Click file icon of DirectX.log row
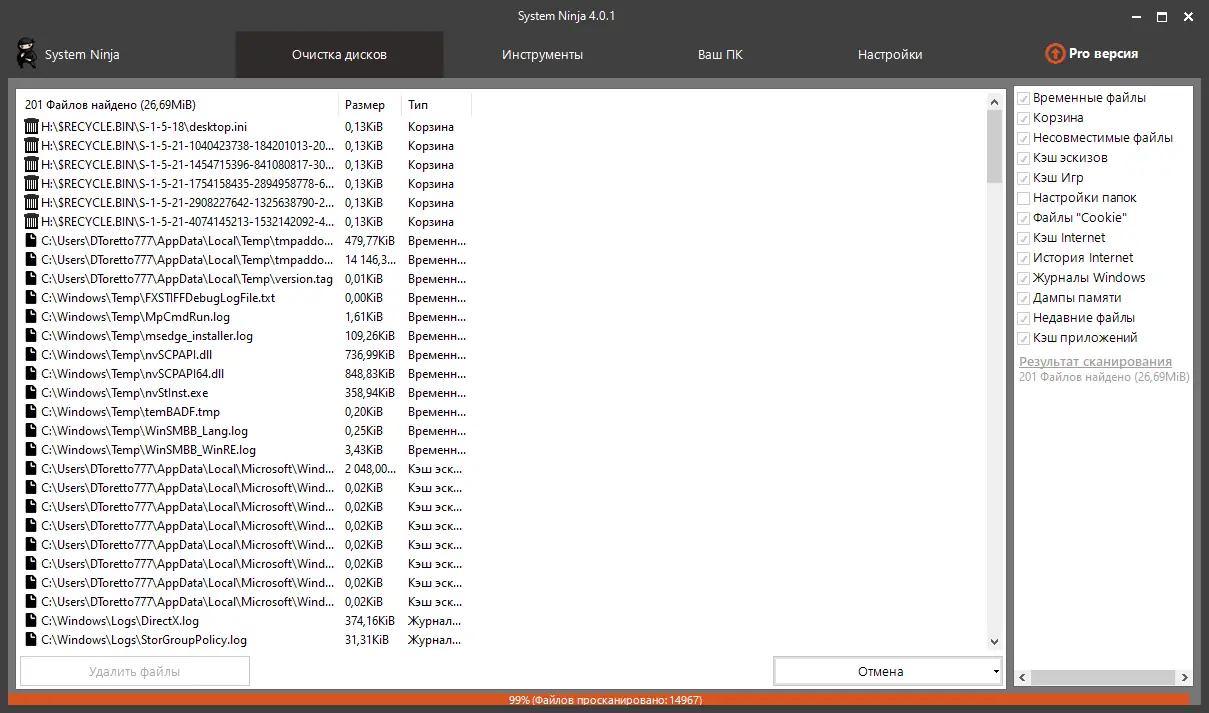Screen dimensions: 1209x713 click(x=31, y=621)
